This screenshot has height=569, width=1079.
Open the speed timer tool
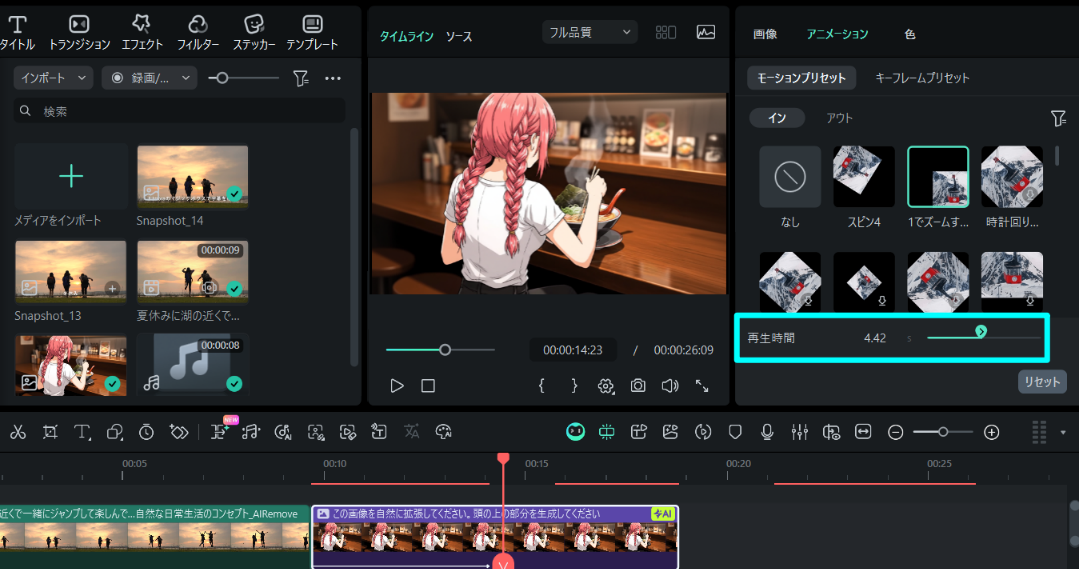pyautogui.click(x=147, y=432)
